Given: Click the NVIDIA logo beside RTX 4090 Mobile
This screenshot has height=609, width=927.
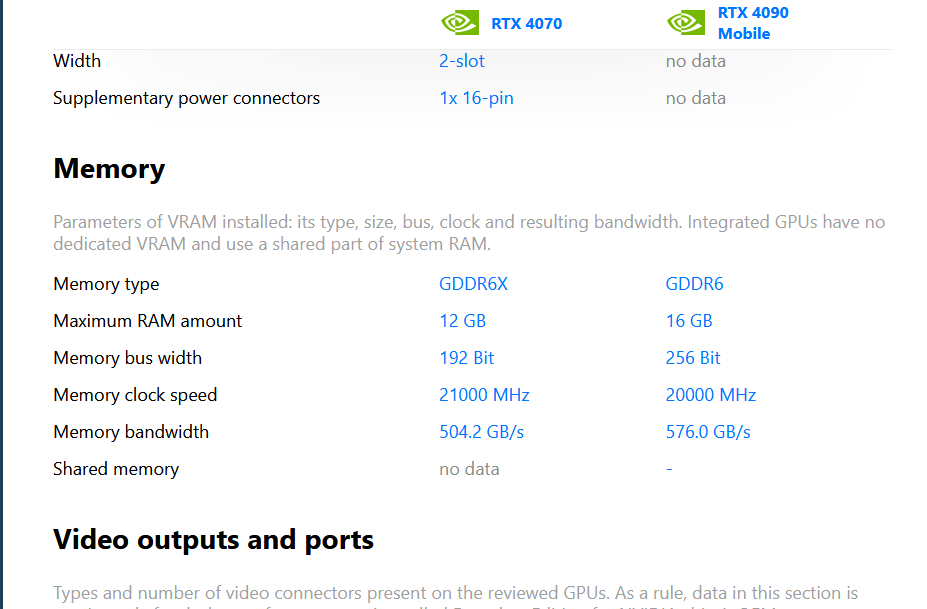Looking at the screenshot, I should 686,23.
